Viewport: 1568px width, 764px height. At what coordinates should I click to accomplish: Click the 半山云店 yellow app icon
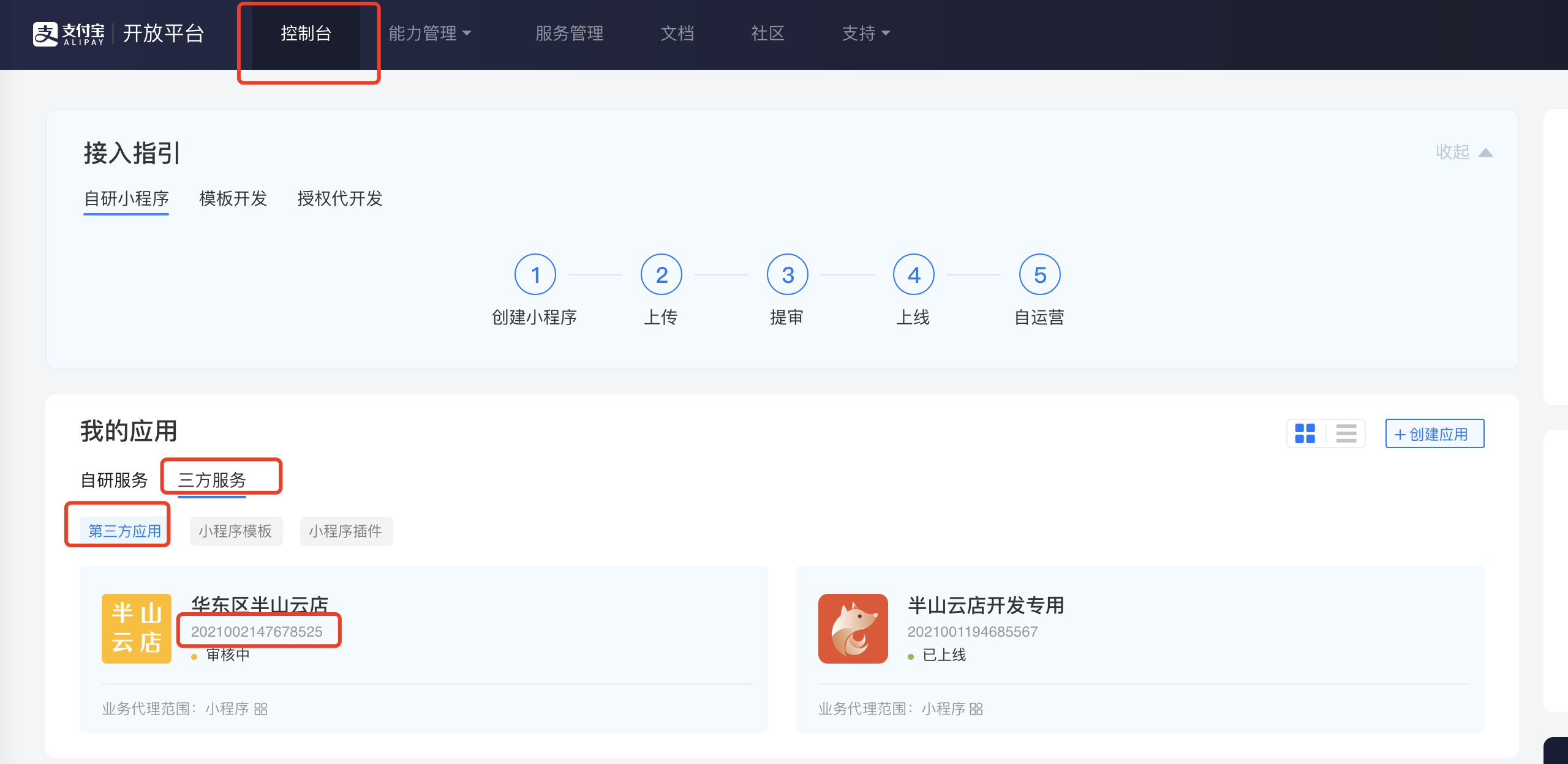136,628
